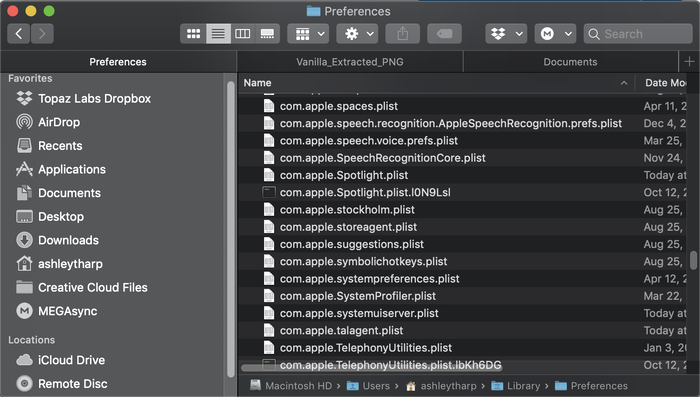Image resolution: width=700 pixels, height=397 pixels.
Task: Click the Share toolbar button
Action: (x=403, y=33)
